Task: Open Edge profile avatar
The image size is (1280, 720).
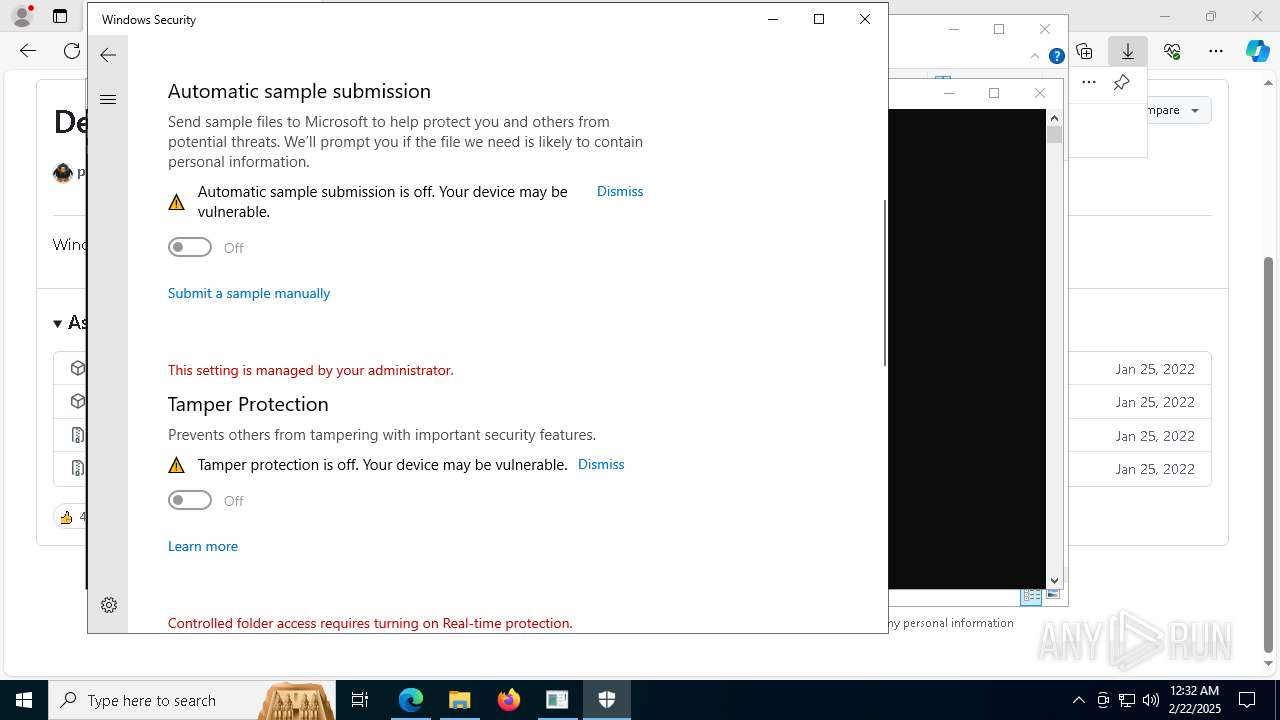Action: (21, 16)
